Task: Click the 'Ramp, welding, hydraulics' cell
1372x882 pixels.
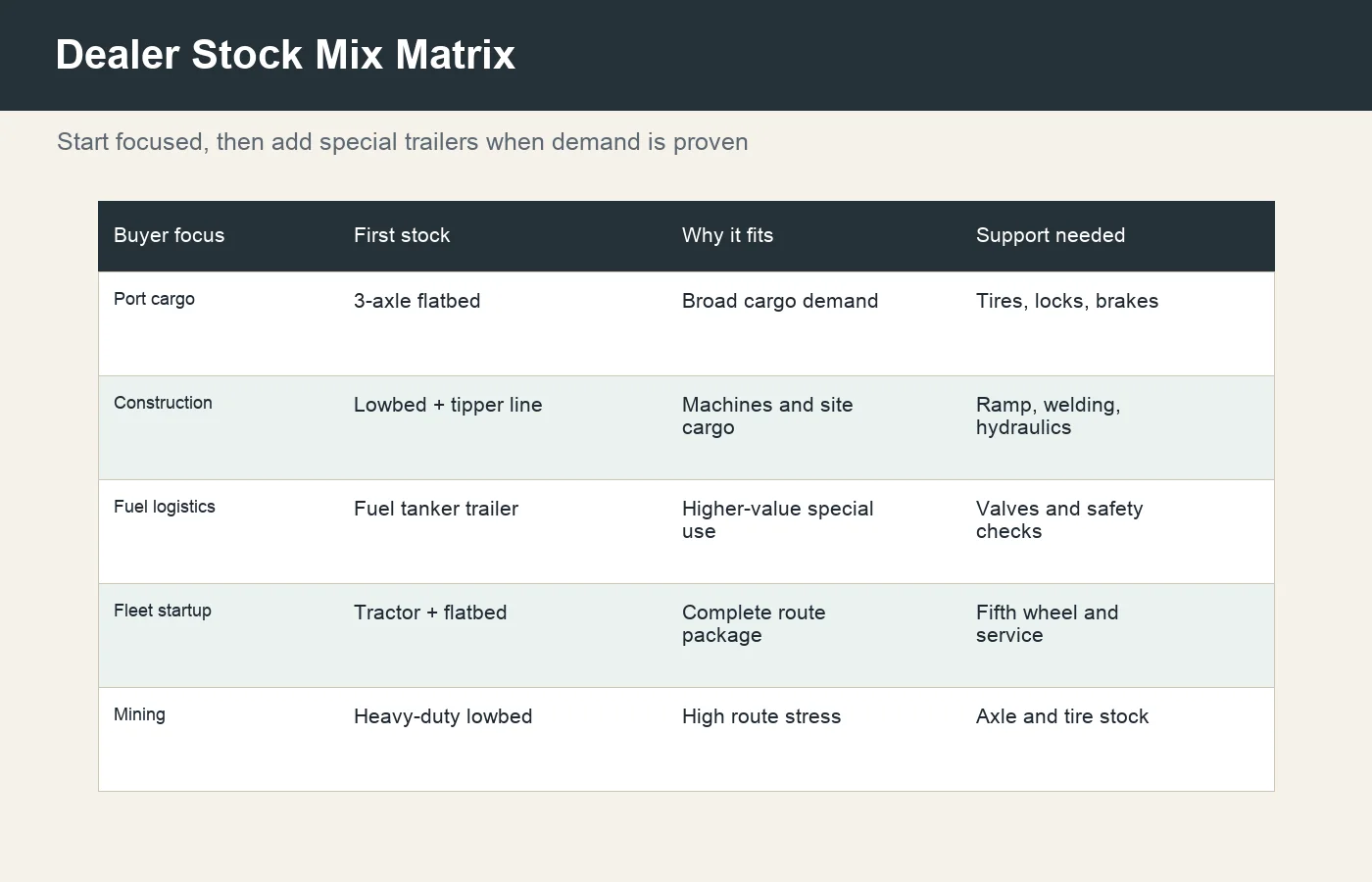Action: tap(1048, 416)
